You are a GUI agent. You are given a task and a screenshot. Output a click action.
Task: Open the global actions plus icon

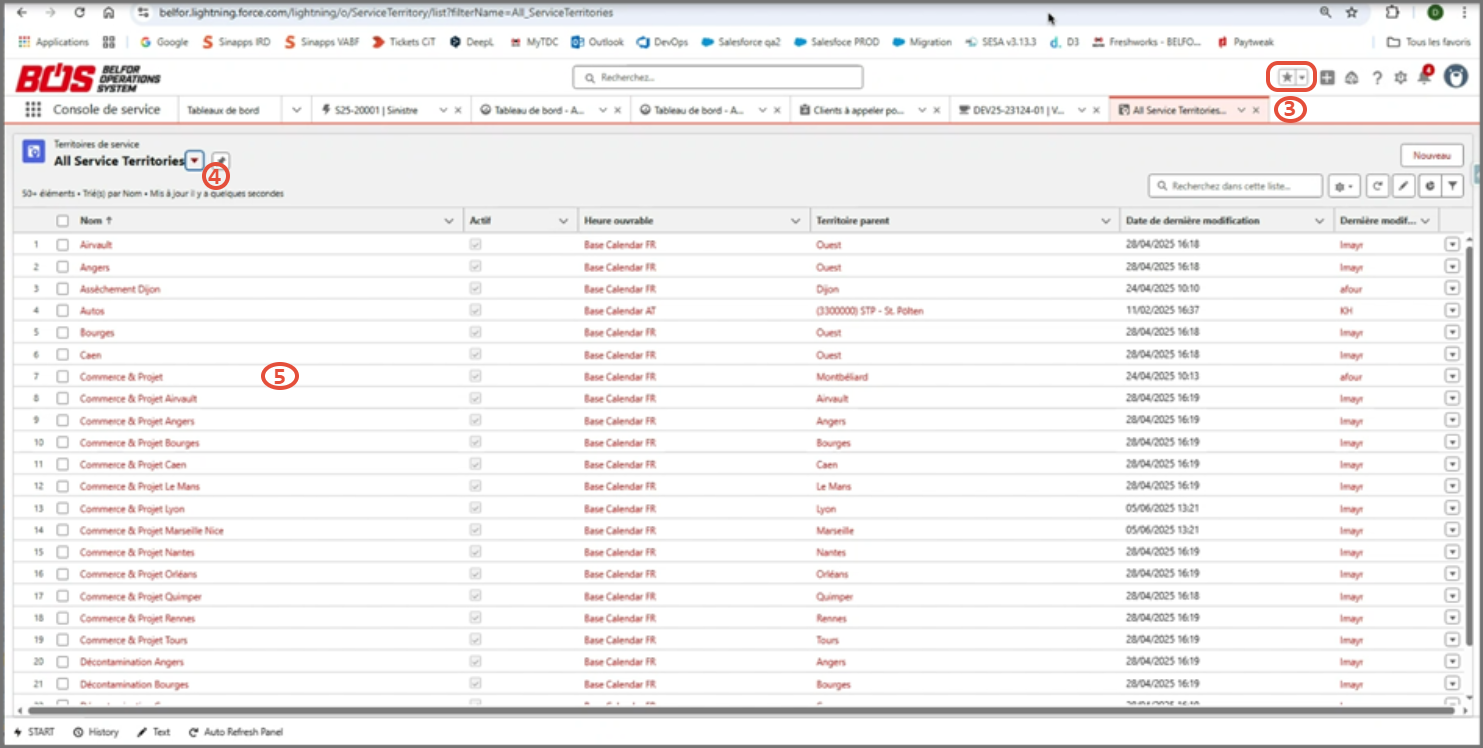(x=1327, y=78)
